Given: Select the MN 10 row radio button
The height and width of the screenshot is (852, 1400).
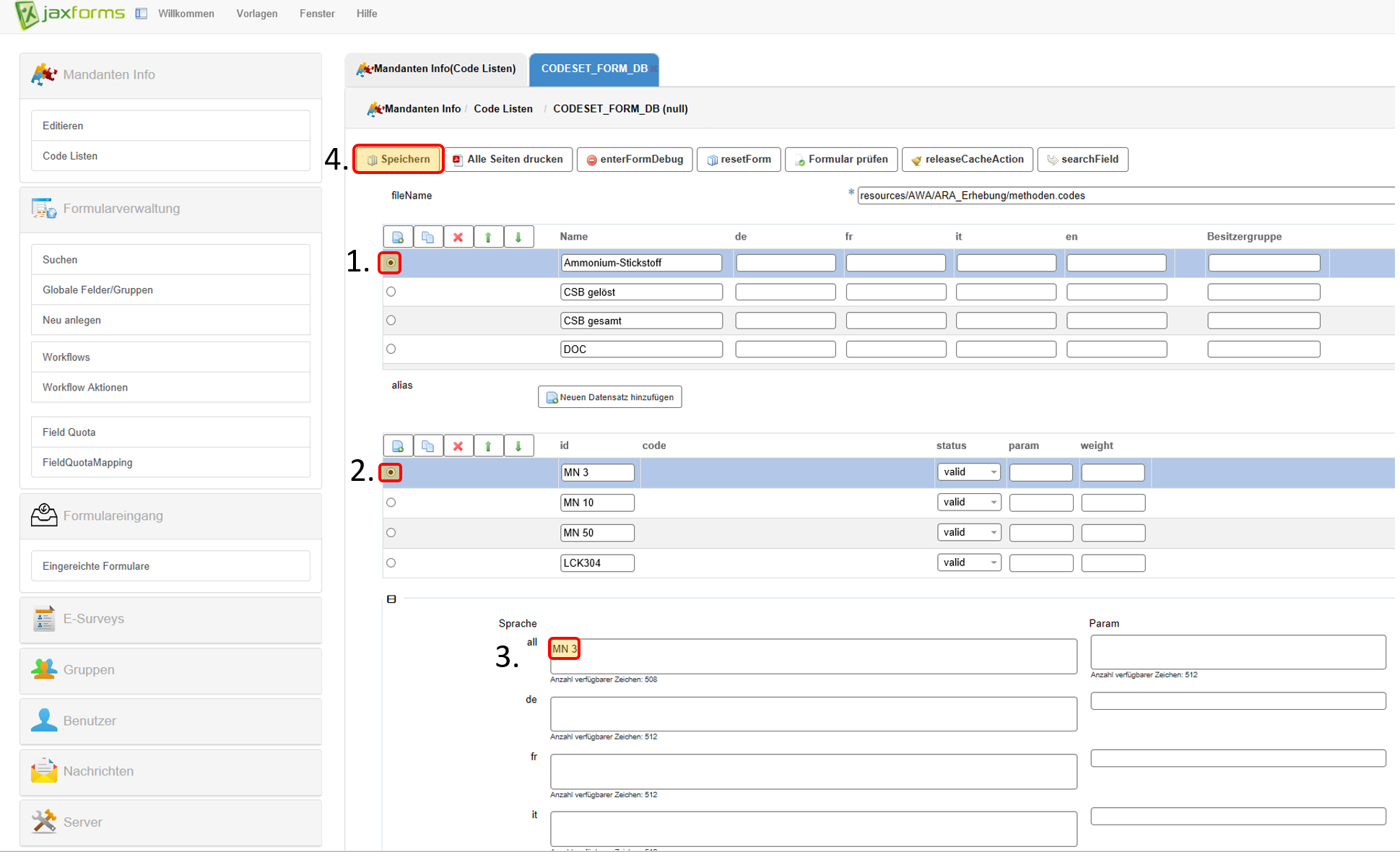Looking at the screenshot, I should click(x=391, y=503).
